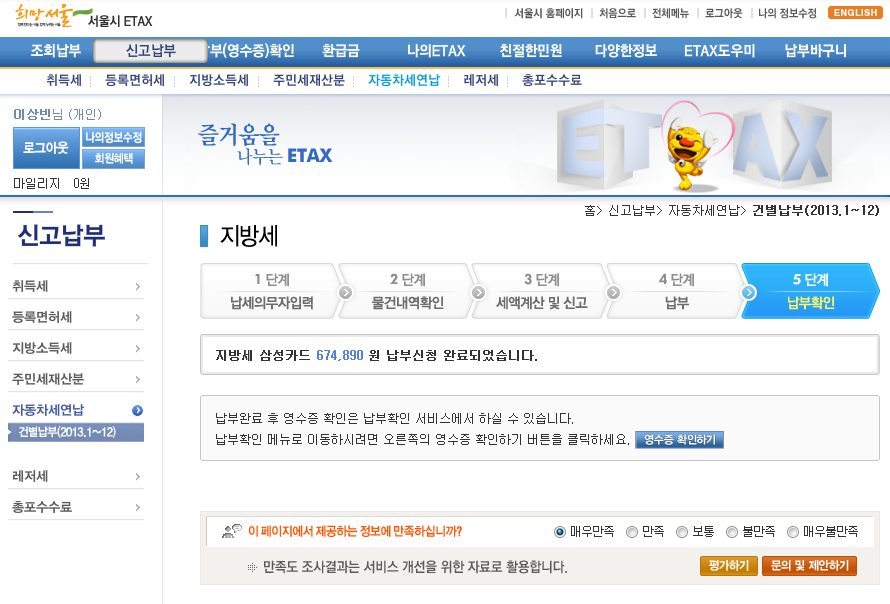Click the arrow icon between steps 1 and 2
Viewport: 890px width, 604px height.
pos(345,292)
